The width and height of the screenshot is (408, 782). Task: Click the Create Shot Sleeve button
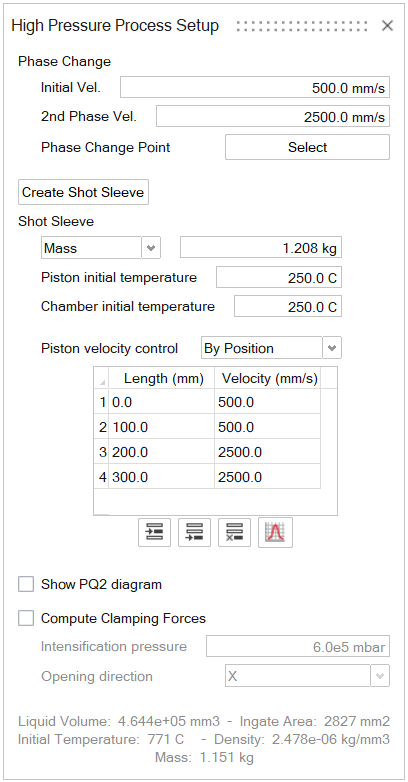click(83, 192)
